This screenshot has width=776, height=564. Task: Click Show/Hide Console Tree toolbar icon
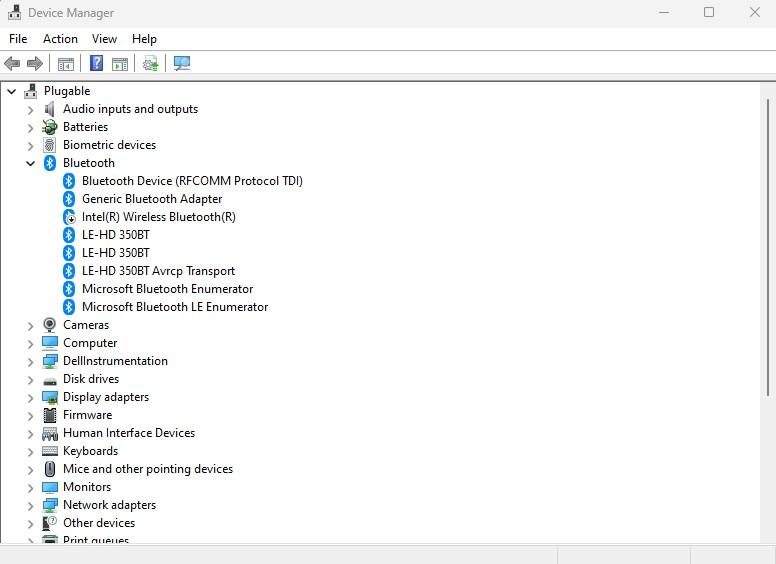pos(66,64)
